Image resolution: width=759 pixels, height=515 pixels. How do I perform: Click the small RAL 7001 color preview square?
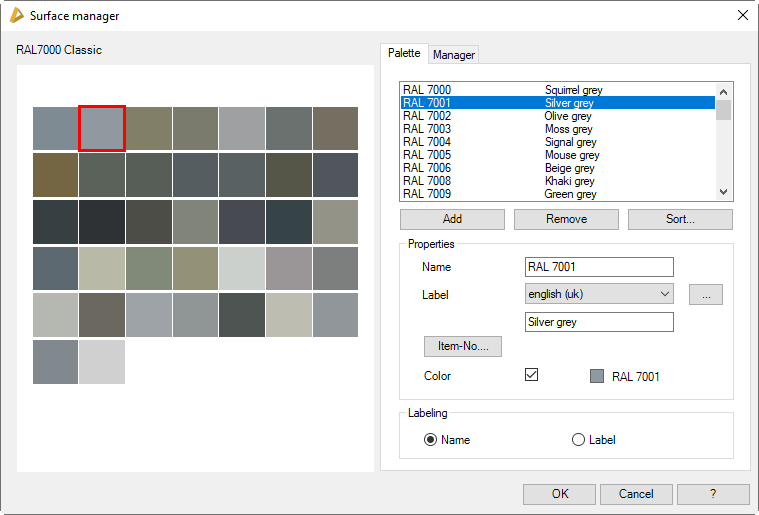597,376
